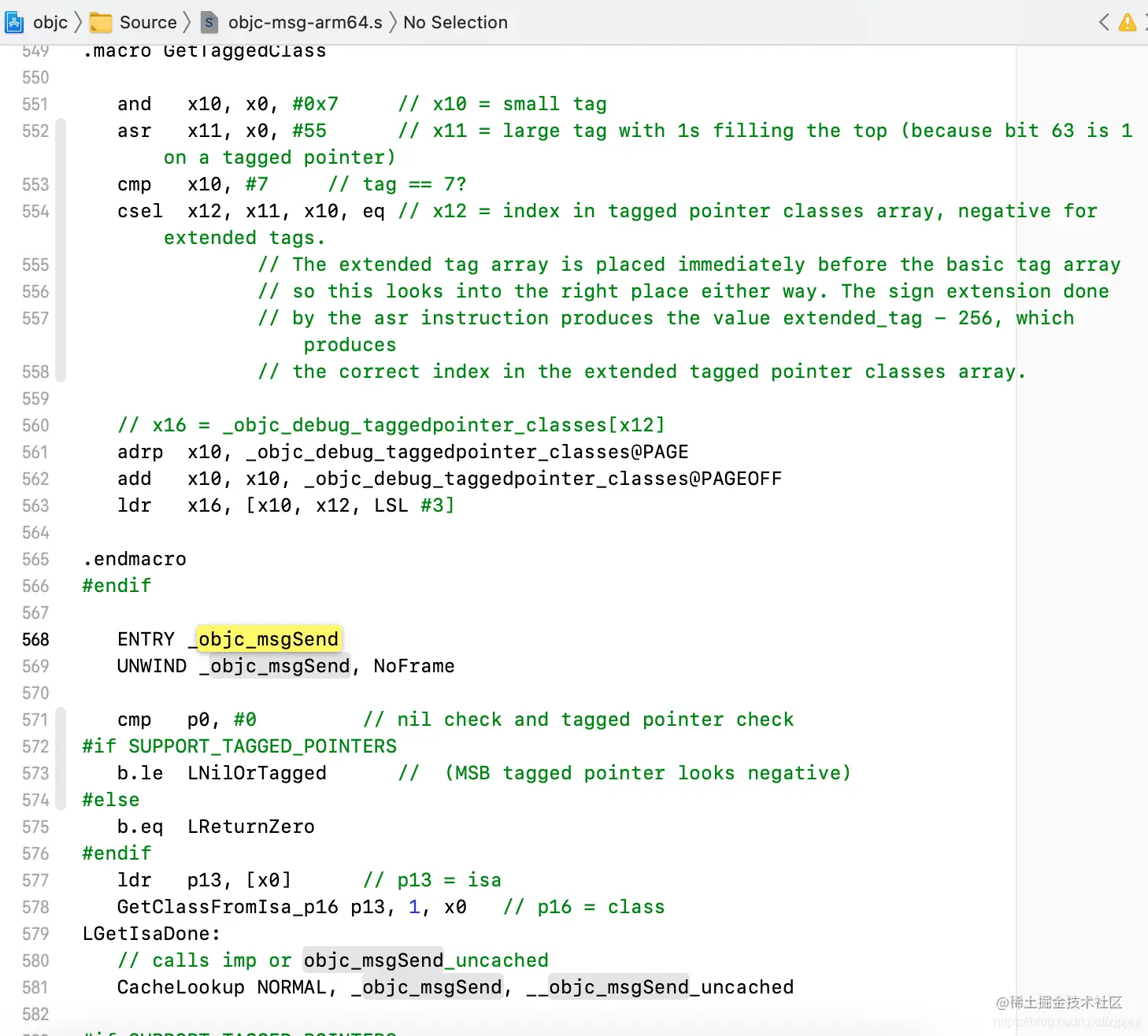Click the #else directive on line 574
The image size is (1148, 1036).
tap(111, 800)
